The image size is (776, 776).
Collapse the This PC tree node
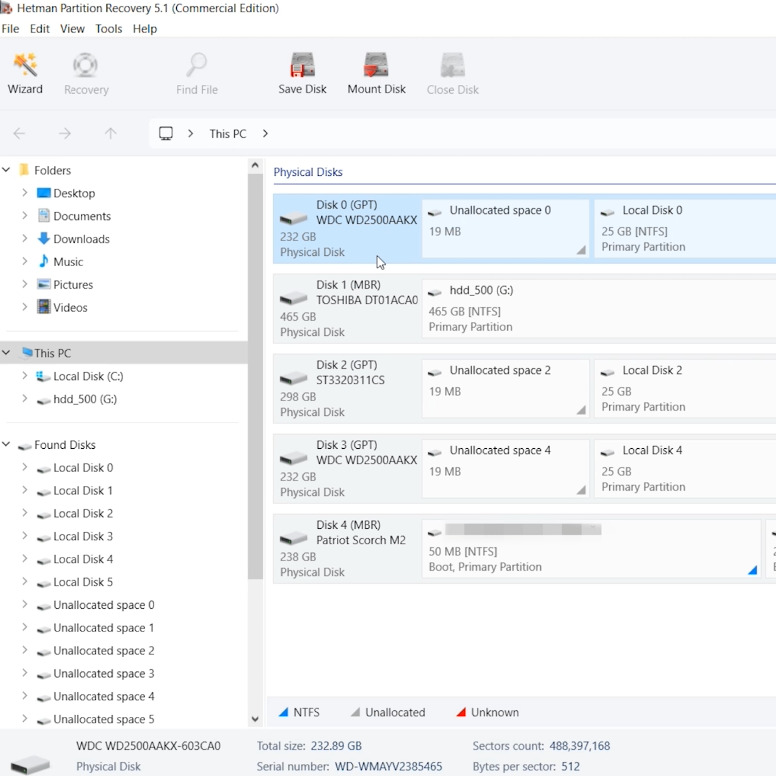[x=6, y=352]
